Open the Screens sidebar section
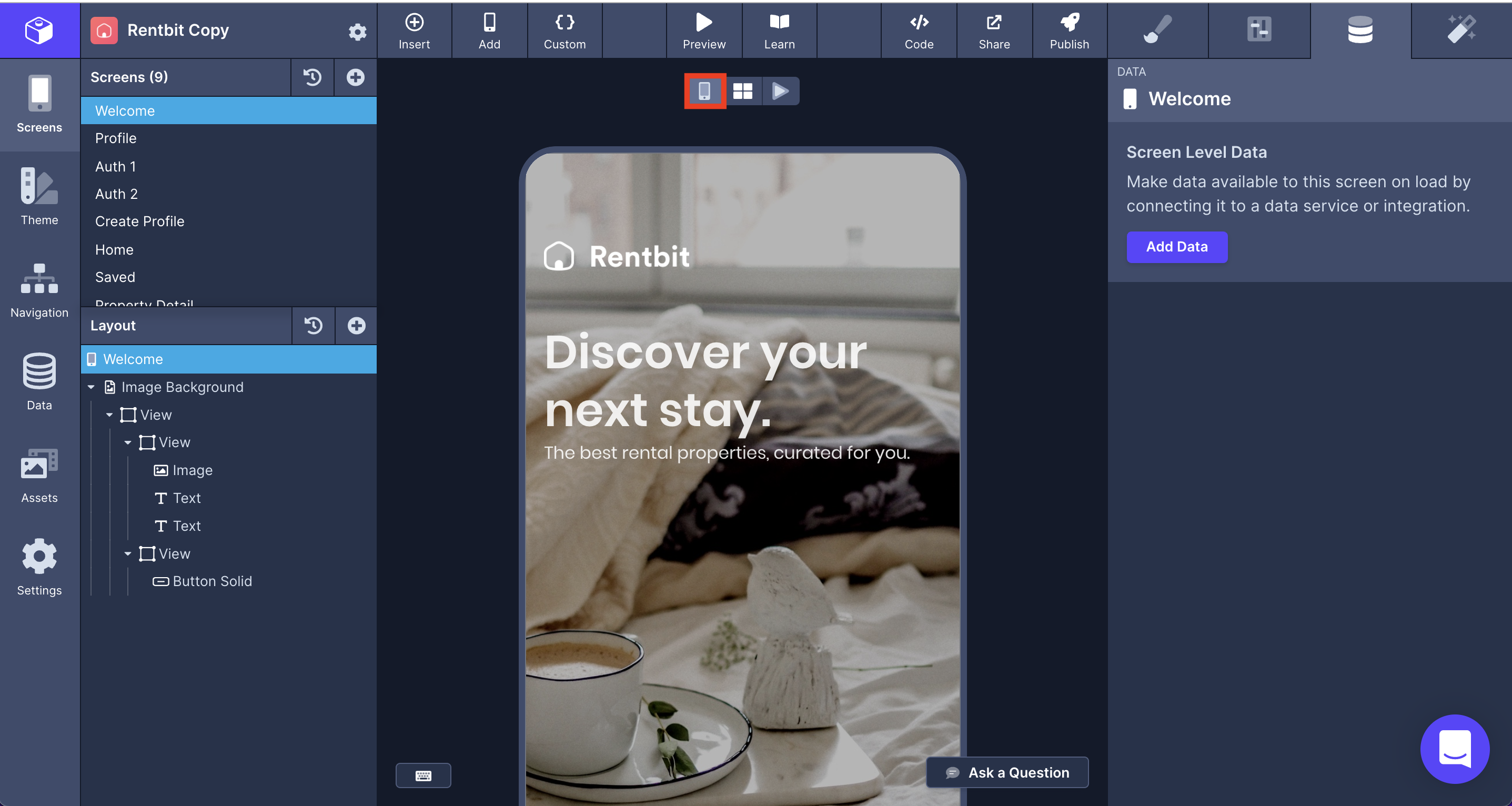 tap(39, 105)
